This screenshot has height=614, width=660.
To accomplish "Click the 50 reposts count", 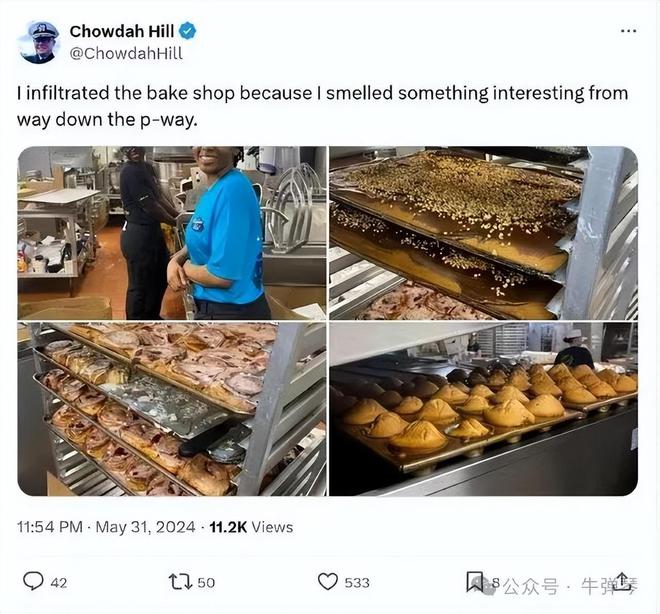I will click(206, 582).
